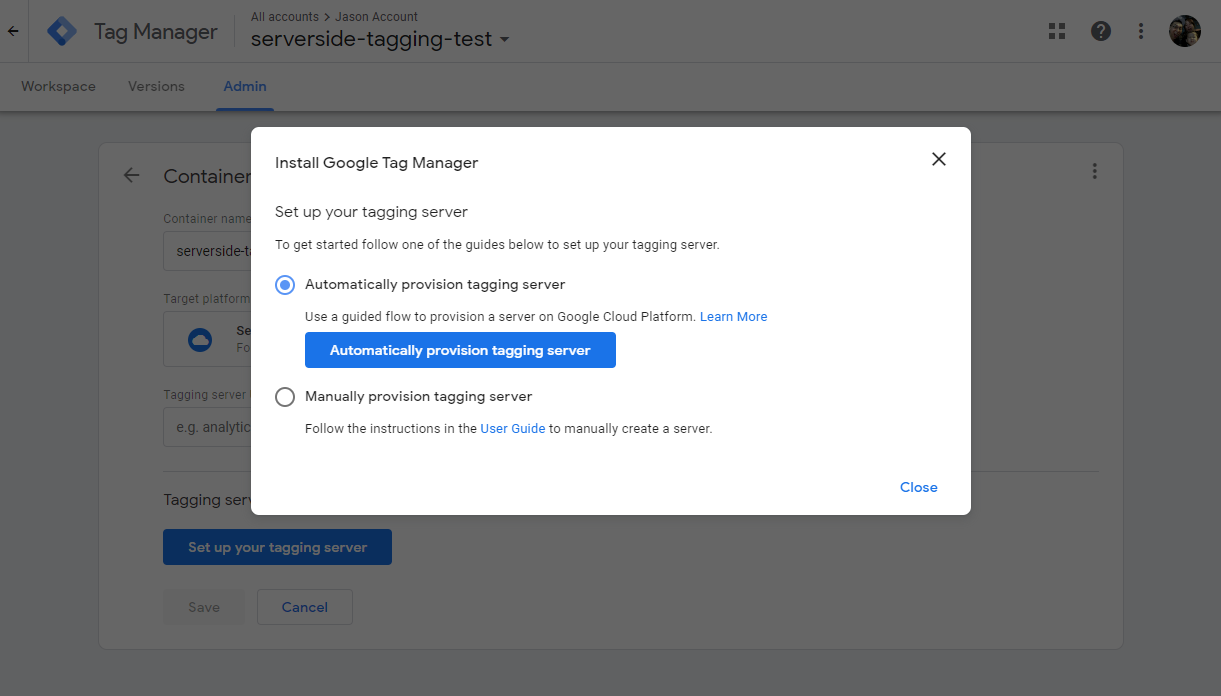This screenshot has height=696, width=1221.
Task: Select Manually provision tagging server radio
Action: tap(285, 397)
